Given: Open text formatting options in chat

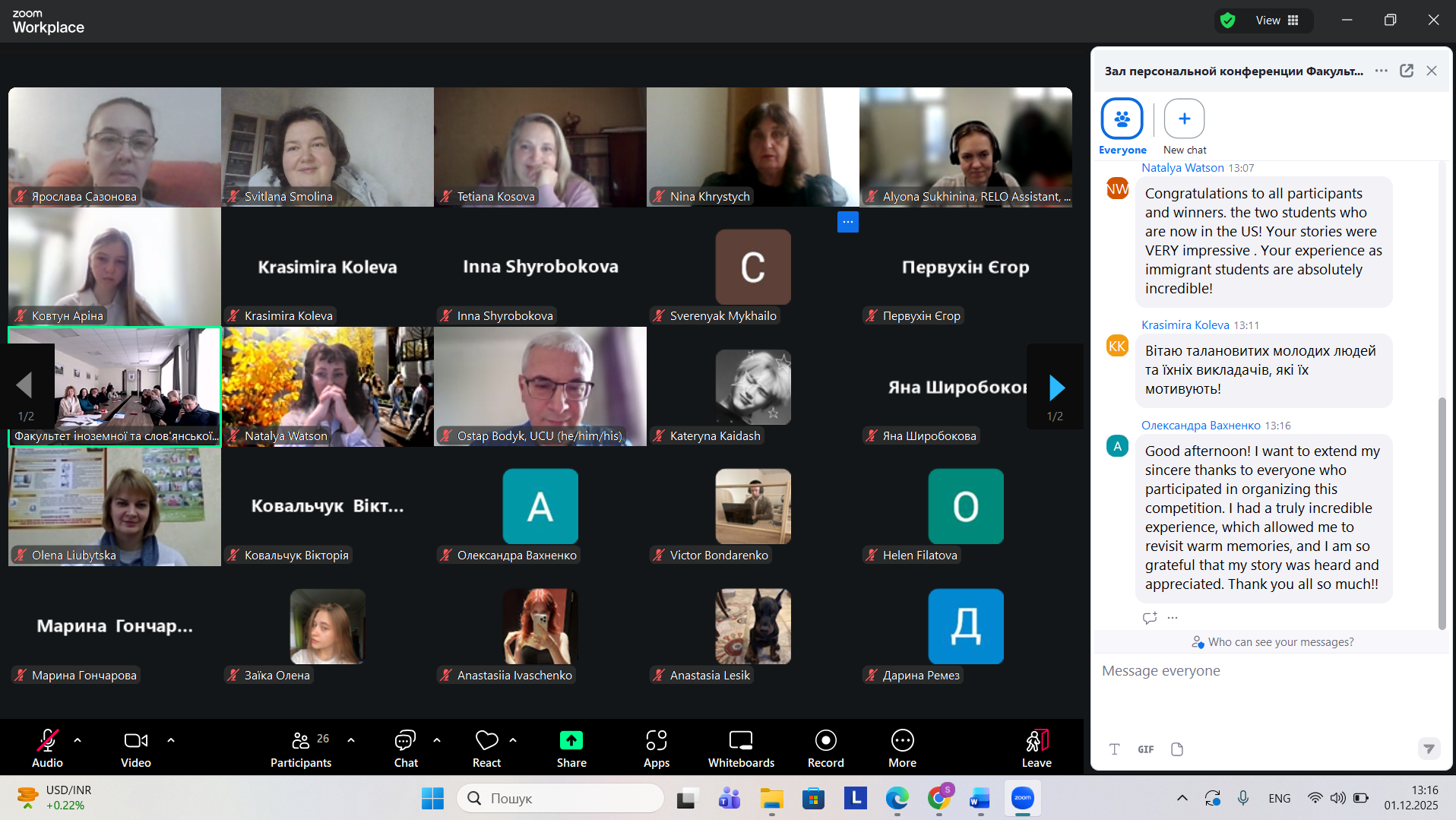Looking at the screenshot, I should [1114, 749].
